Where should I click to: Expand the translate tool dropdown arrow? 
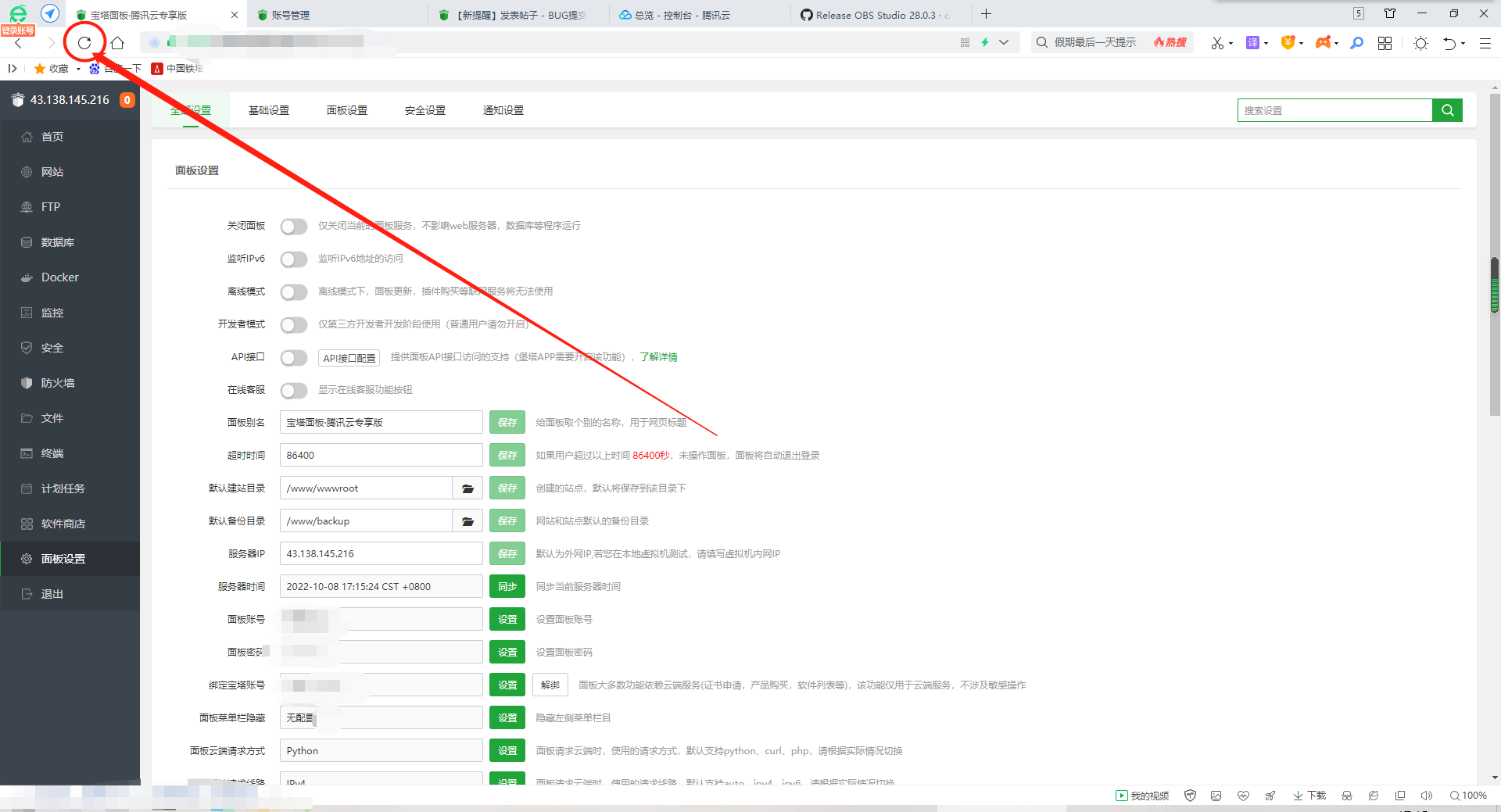tap(1266, 44)
